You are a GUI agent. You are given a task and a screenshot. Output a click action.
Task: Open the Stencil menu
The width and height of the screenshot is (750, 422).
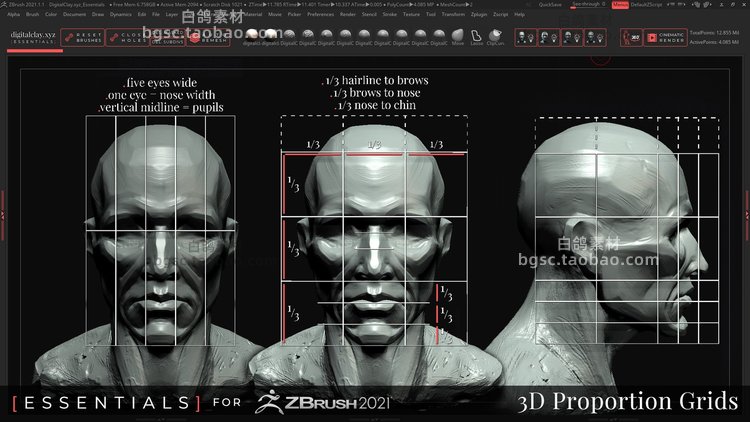coord(369,14)
